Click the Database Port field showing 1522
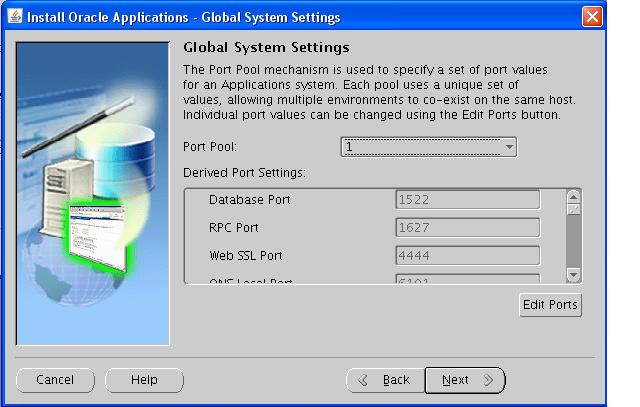The height and width of the screenshot is (407, 640). (467, 200)
